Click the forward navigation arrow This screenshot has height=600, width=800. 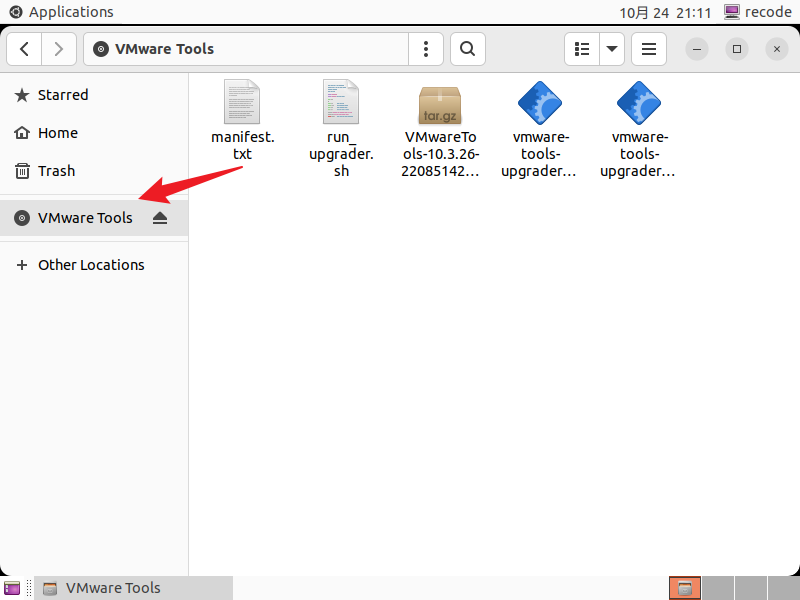(x=59, y=48)
